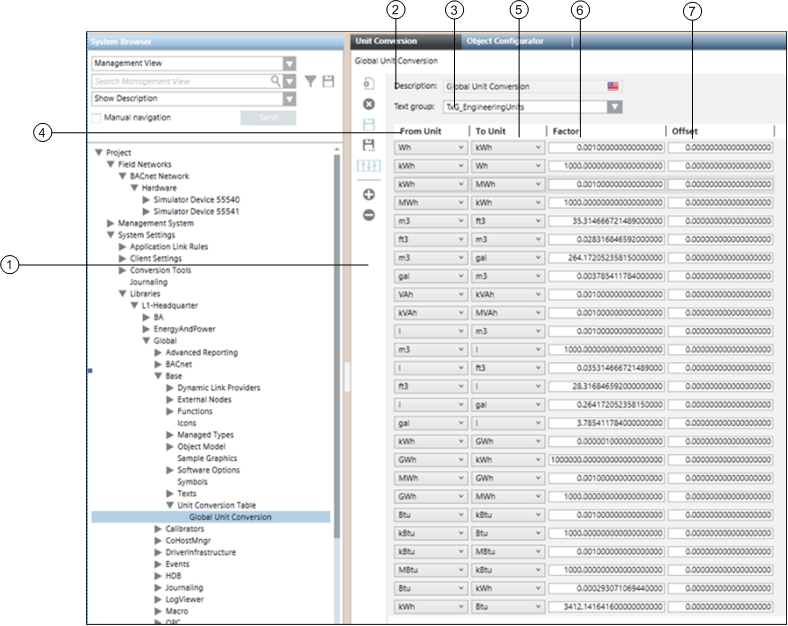Screen dimensions: 788x626
Task: Click the sliders settings icon in the toolbar
Action: click(x=368, y=166)
